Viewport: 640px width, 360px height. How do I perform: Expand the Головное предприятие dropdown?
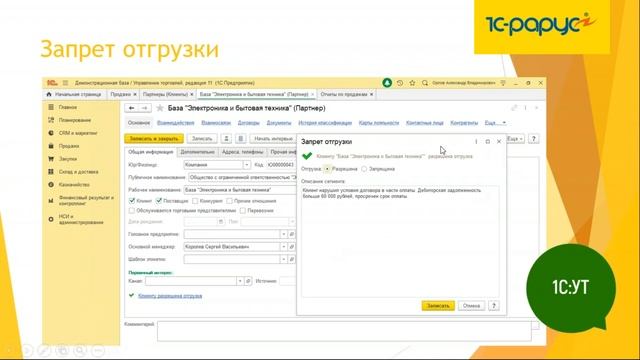[x=284, y=234]
